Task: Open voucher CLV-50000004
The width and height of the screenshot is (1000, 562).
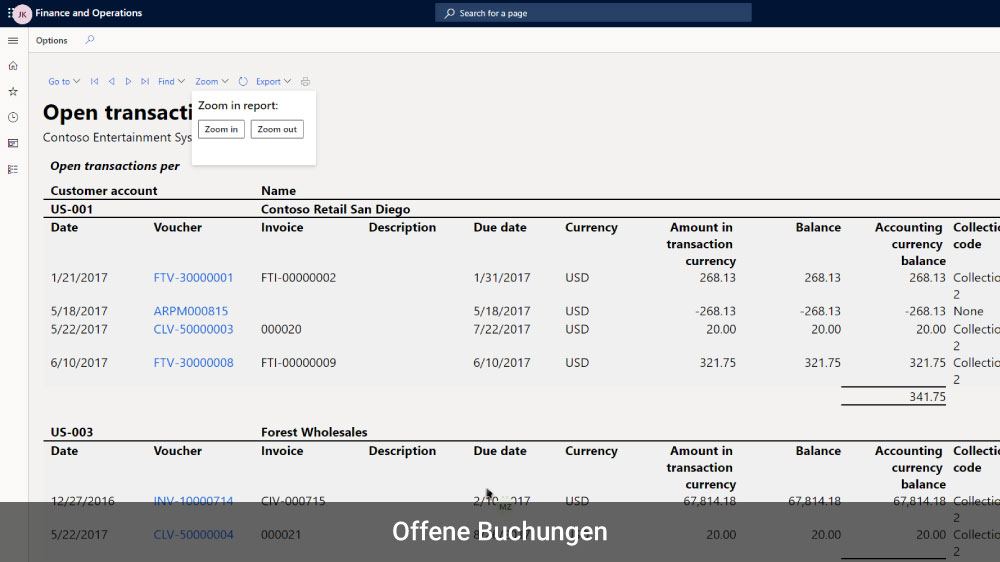Action: tap(193, 535)
